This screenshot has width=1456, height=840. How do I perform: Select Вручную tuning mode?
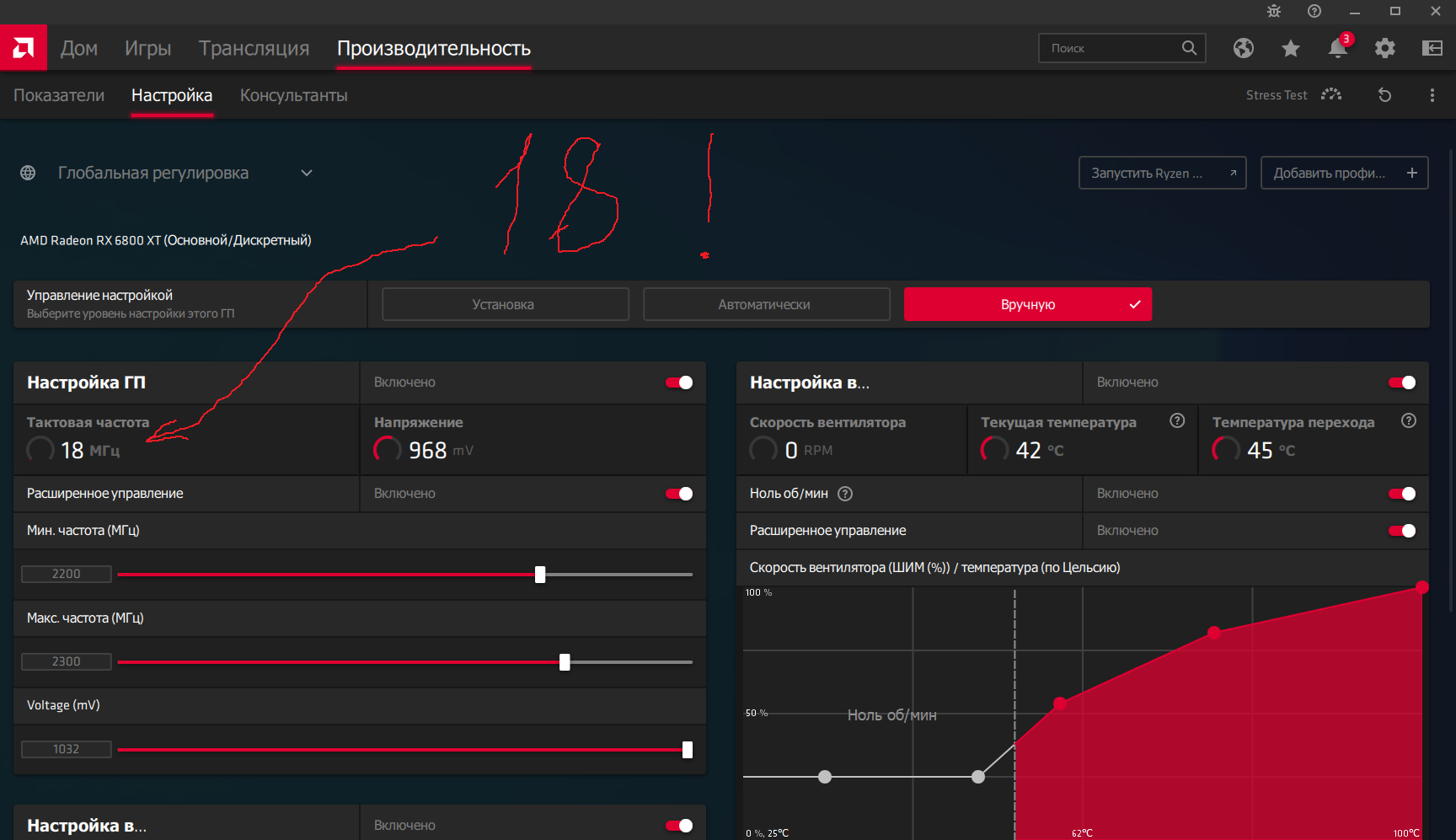coord(1028,304)
